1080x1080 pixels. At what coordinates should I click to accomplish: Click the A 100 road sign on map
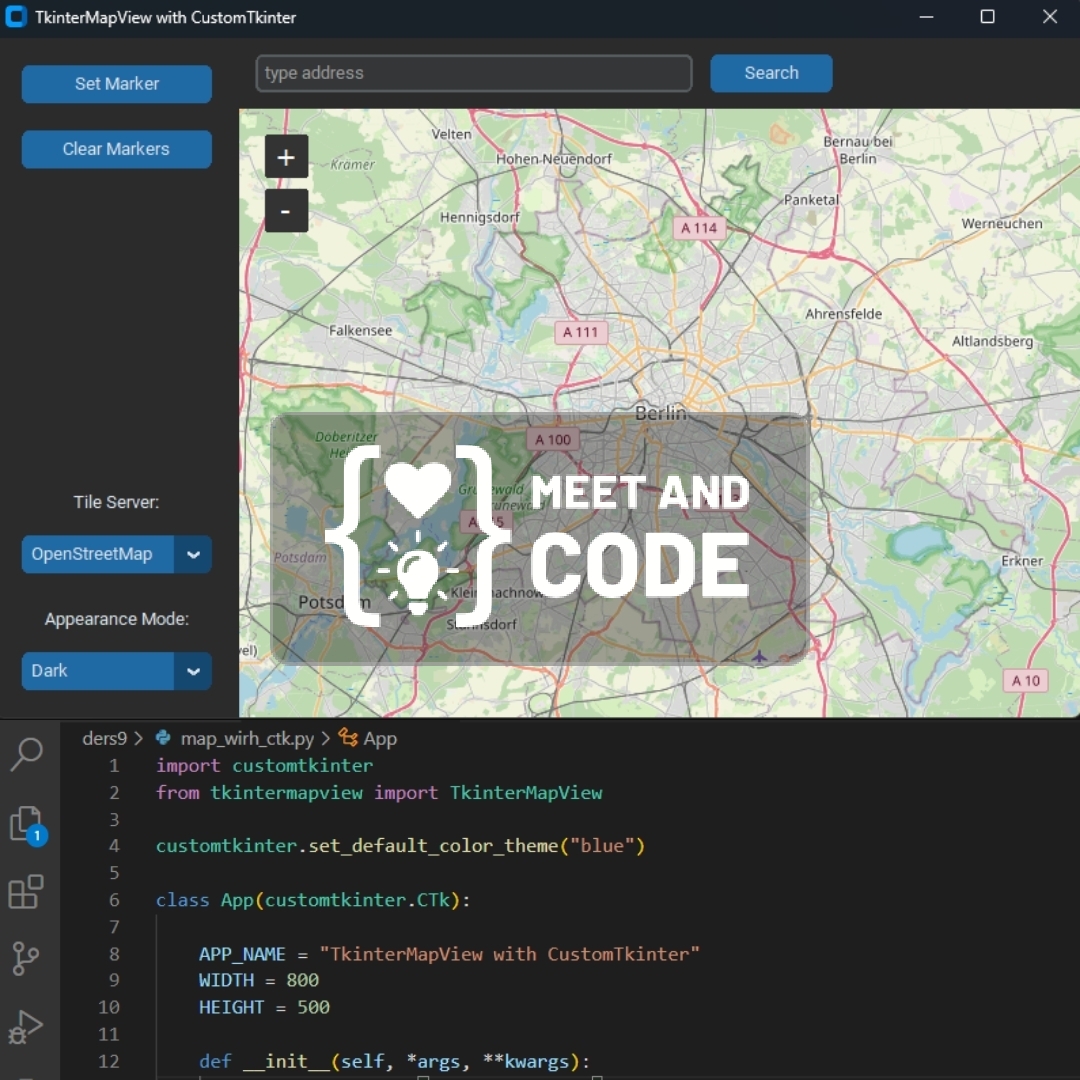click(553, 439)
